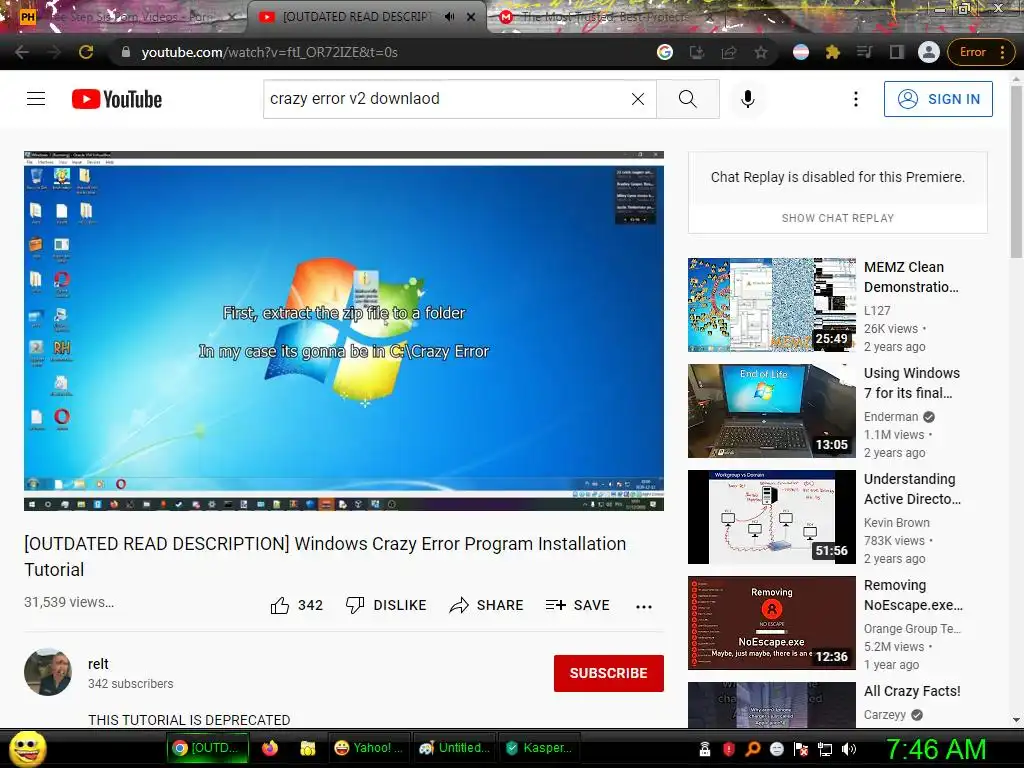Open the media control toolbar icon
Screen dimensions: 1024x768
pyautogui.click(x=865, y=52)
